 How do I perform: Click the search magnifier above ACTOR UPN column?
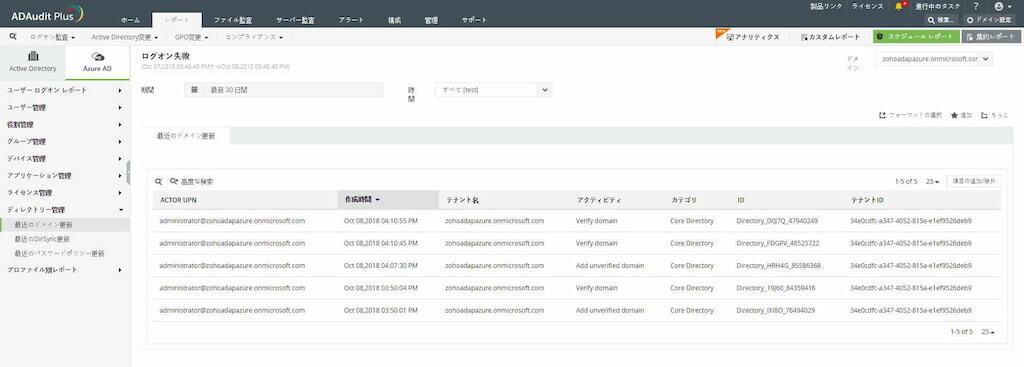[x=158, y=182]
